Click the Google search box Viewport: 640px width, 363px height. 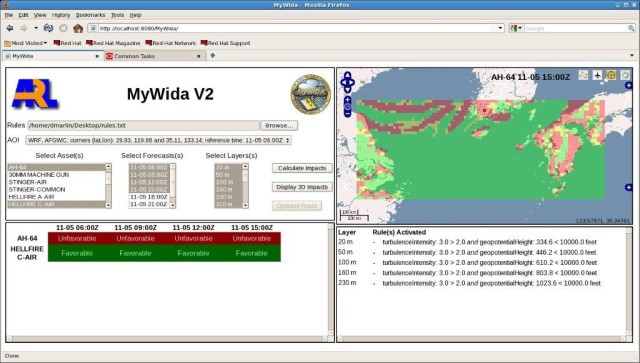click(576, 28)
